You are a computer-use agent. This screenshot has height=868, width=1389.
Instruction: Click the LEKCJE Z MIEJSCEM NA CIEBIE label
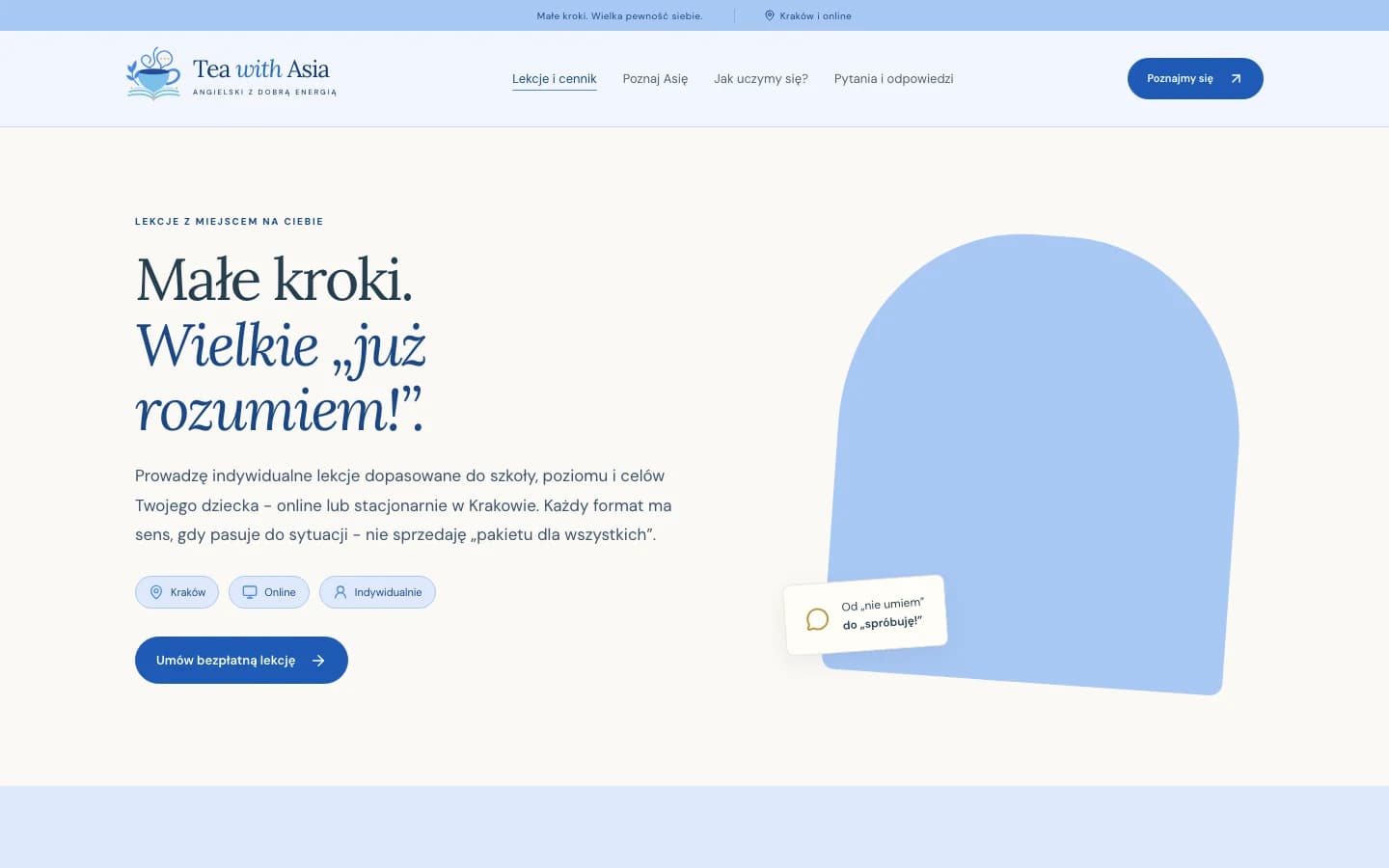coord(230,222)
